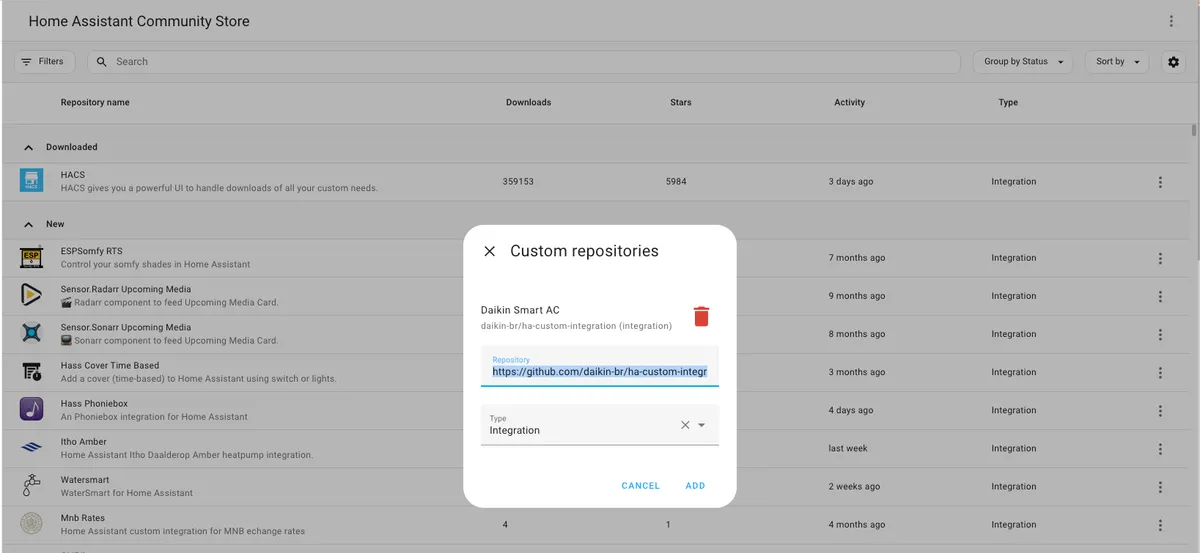Sort by the Downloads column header
Screen dimensions: 1200x553
pyautogui.click(x=529, y=102)
